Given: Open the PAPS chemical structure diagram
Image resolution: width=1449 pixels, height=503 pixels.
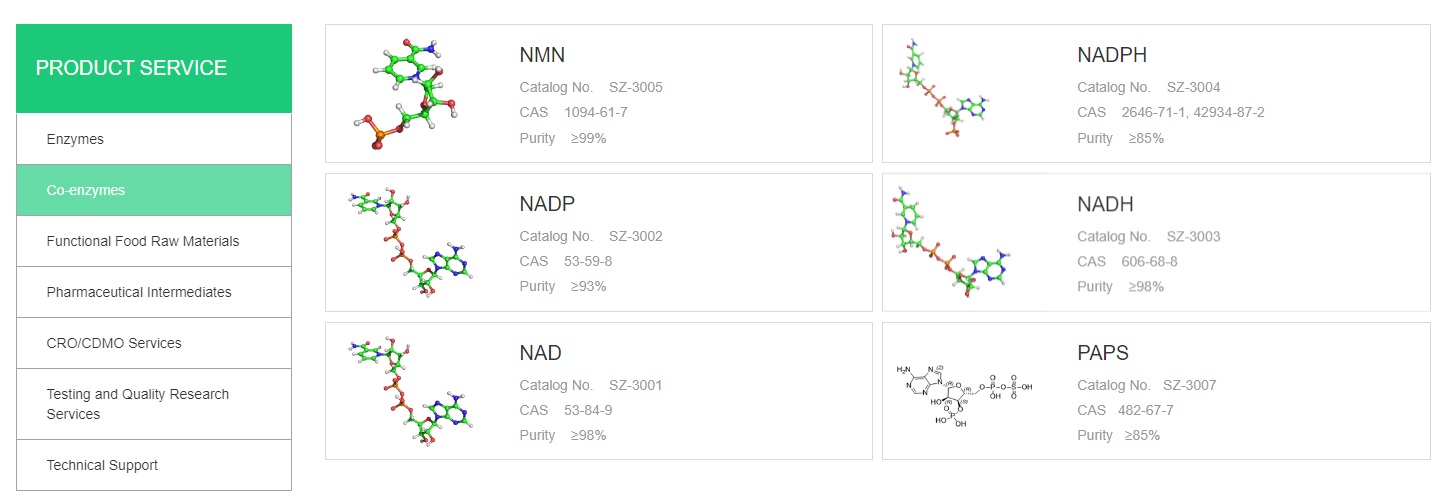Looking at the screenshot, I should [964, 392].
